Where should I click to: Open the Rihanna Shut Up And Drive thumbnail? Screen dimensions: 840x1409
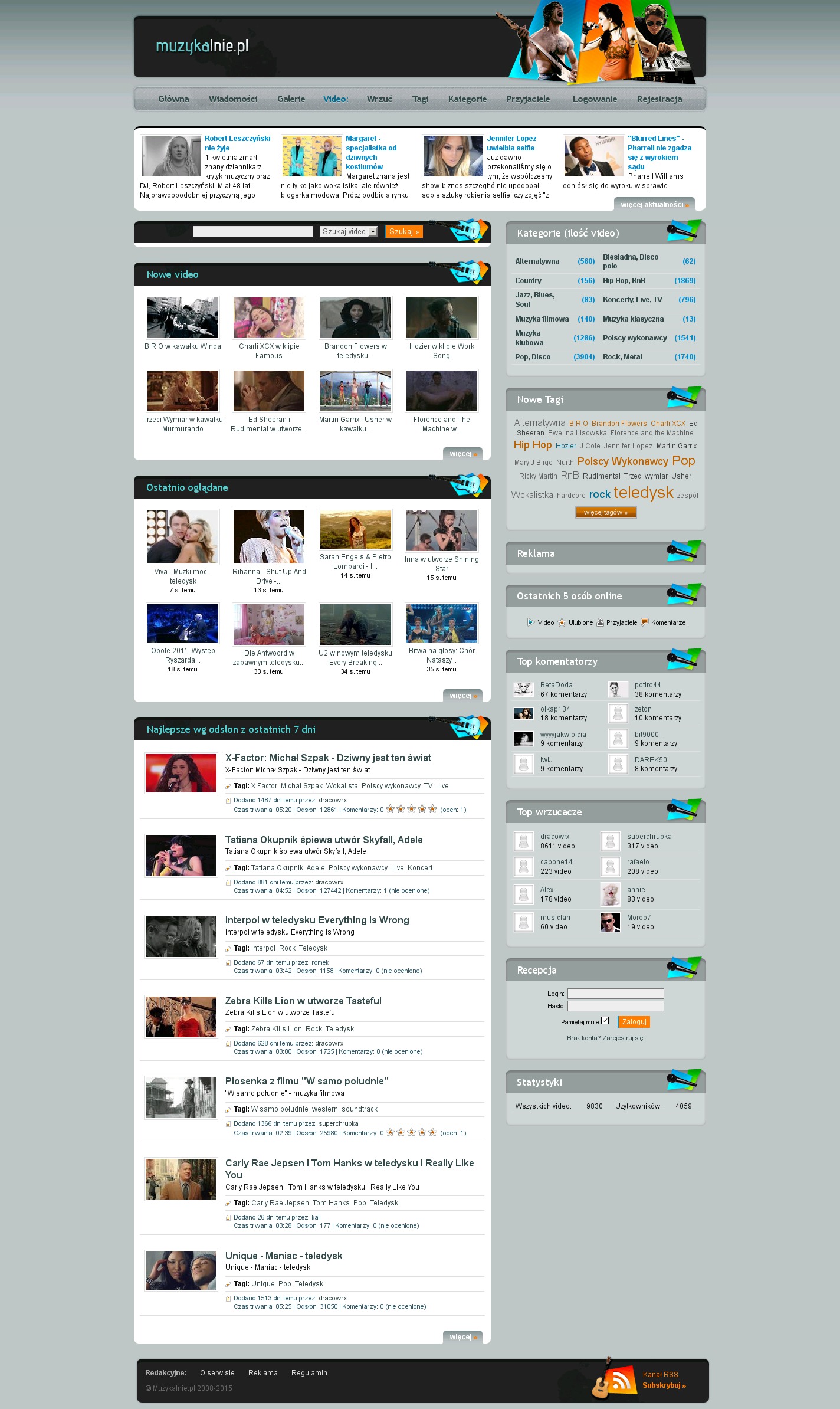(269, 536)
